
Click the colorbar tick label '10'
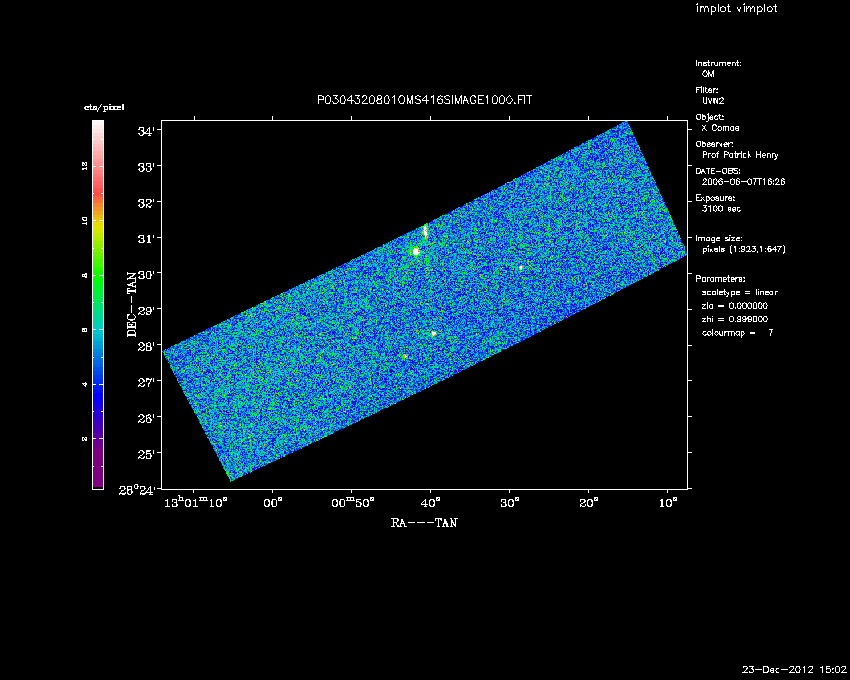85,221
